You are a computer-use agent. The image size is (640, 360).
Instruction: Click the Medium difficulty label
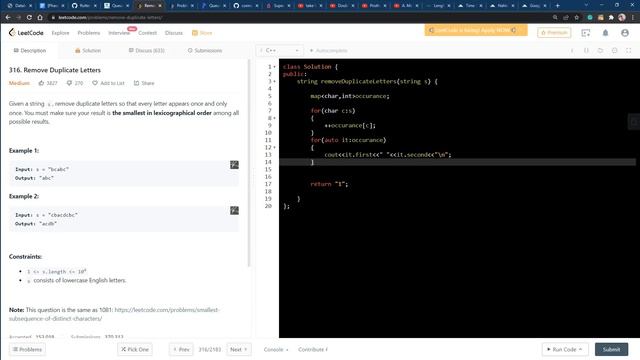[19, 83]
